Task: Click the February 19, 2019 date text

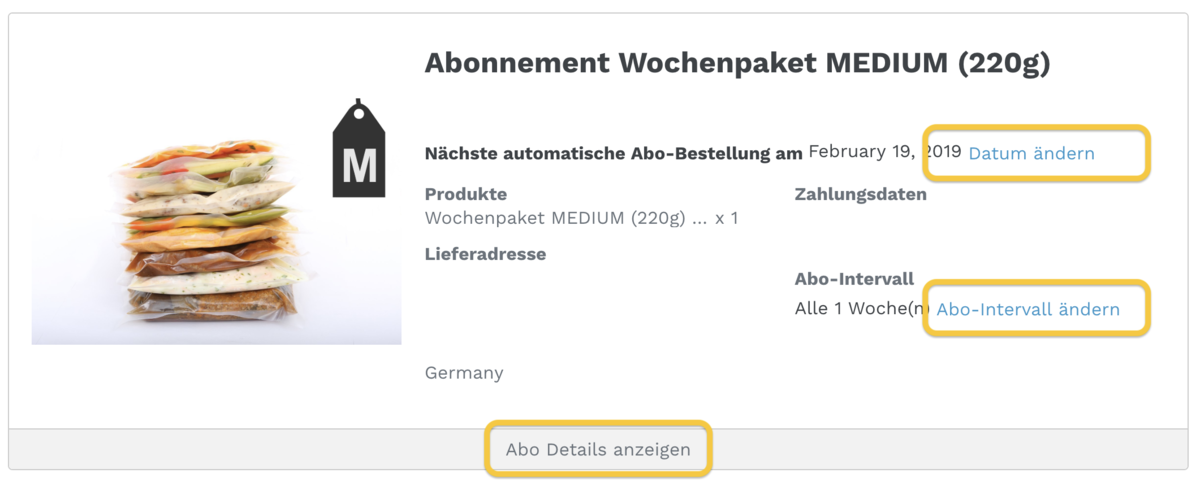Action: click(884, 152)
